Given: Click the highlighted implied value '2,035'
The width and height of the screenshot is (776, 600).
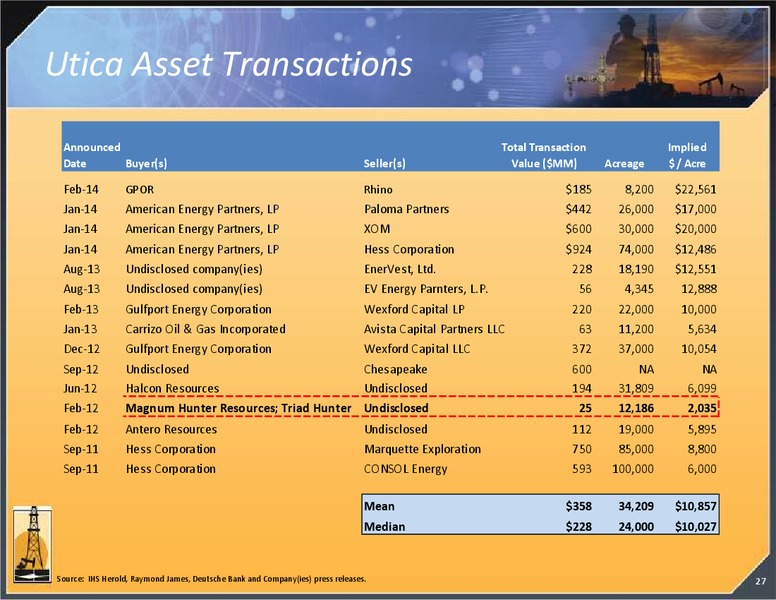Looking at the screenshot, I should pyautogui.click(x=702, y=408).
